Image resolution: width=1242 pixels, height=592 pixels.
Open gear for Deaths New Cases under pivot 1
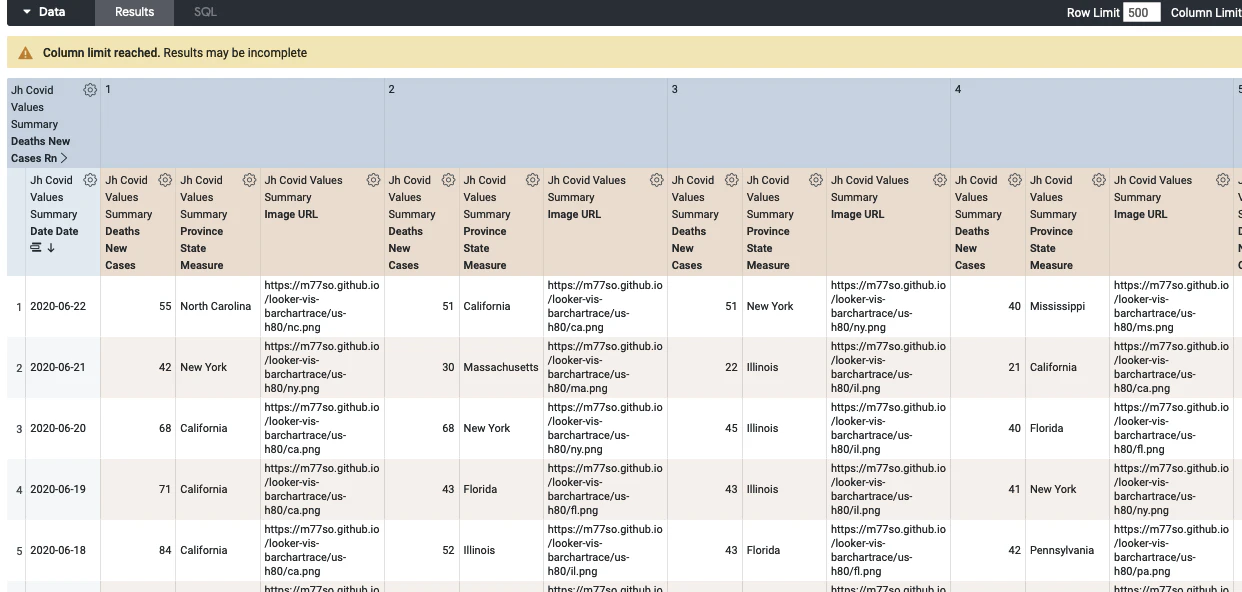(165, 180)
